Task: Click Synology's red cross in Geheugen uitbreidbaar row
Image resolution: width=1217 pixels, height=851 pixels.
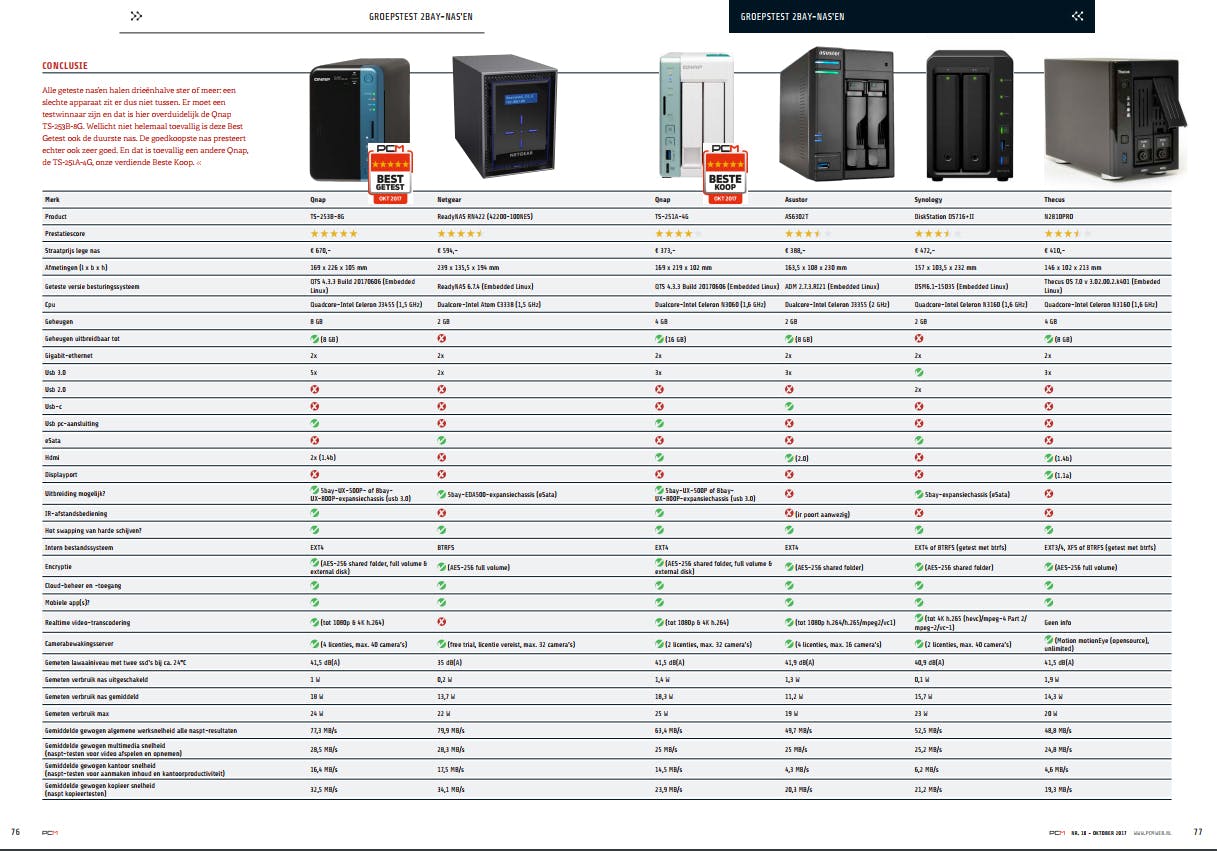Action: 919,338
